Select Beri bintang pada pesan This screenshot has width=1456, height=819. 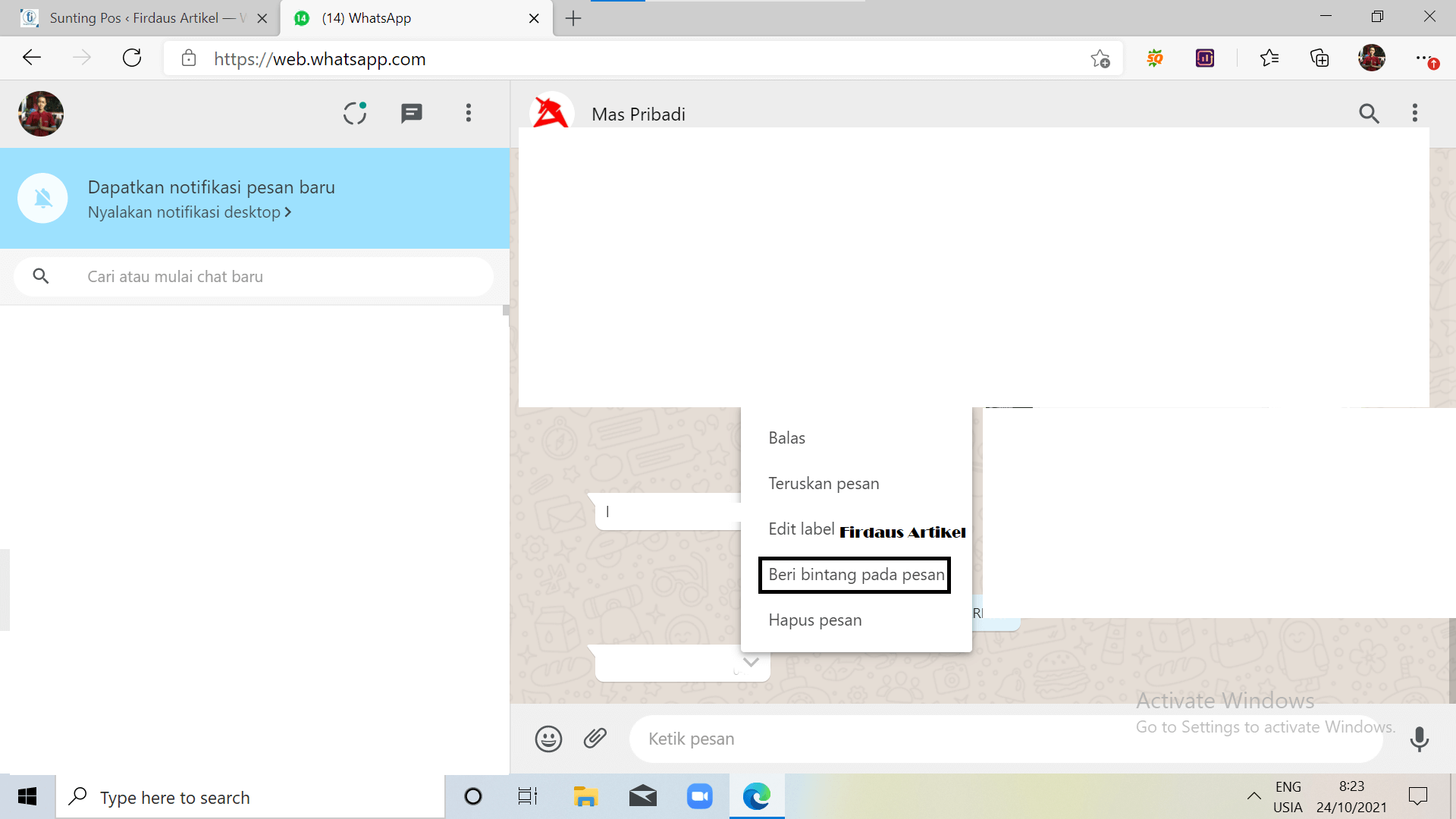[x=855, y=575]
